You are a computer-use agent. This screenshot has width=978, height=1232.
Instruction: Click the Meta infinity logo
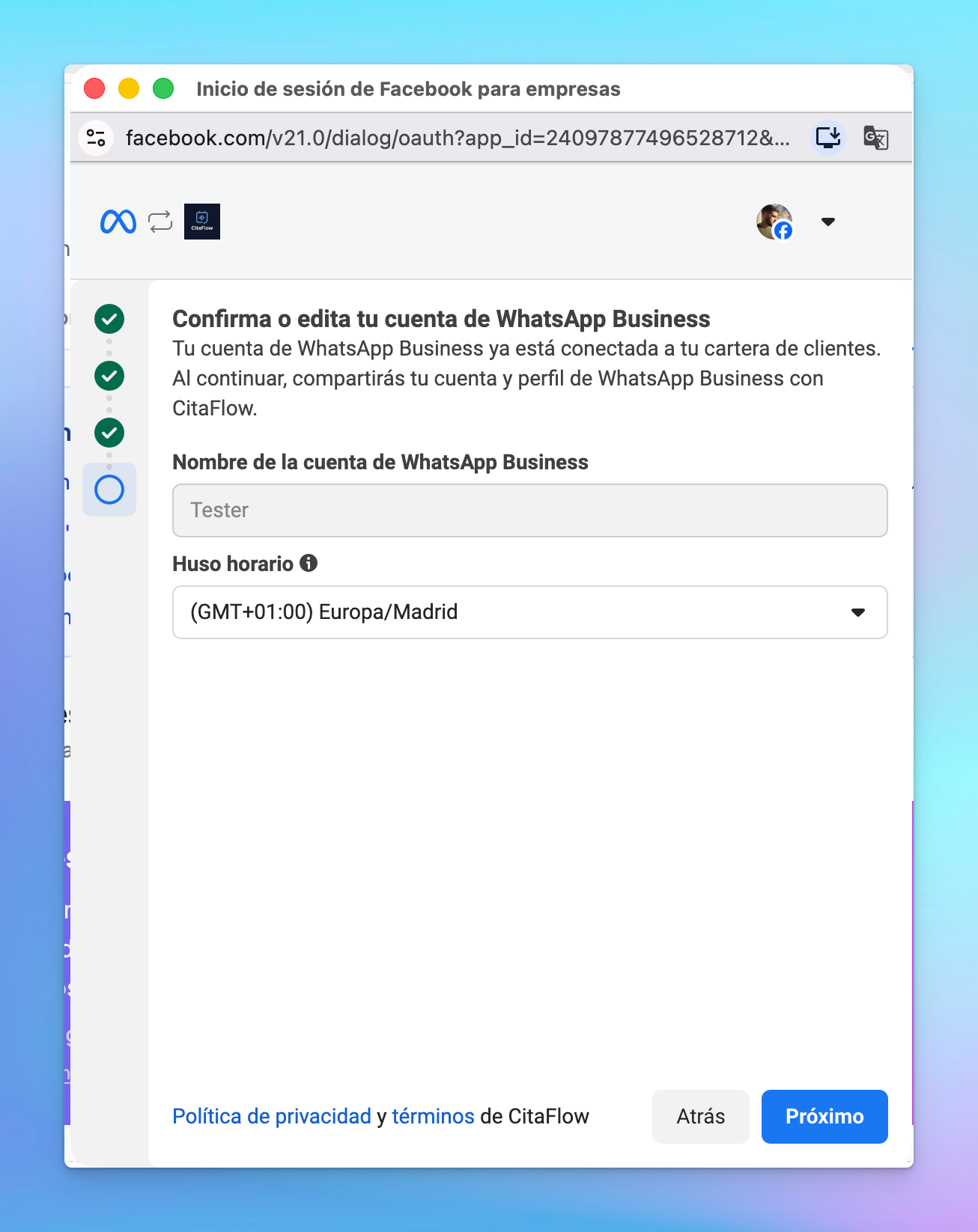point(118,222)
